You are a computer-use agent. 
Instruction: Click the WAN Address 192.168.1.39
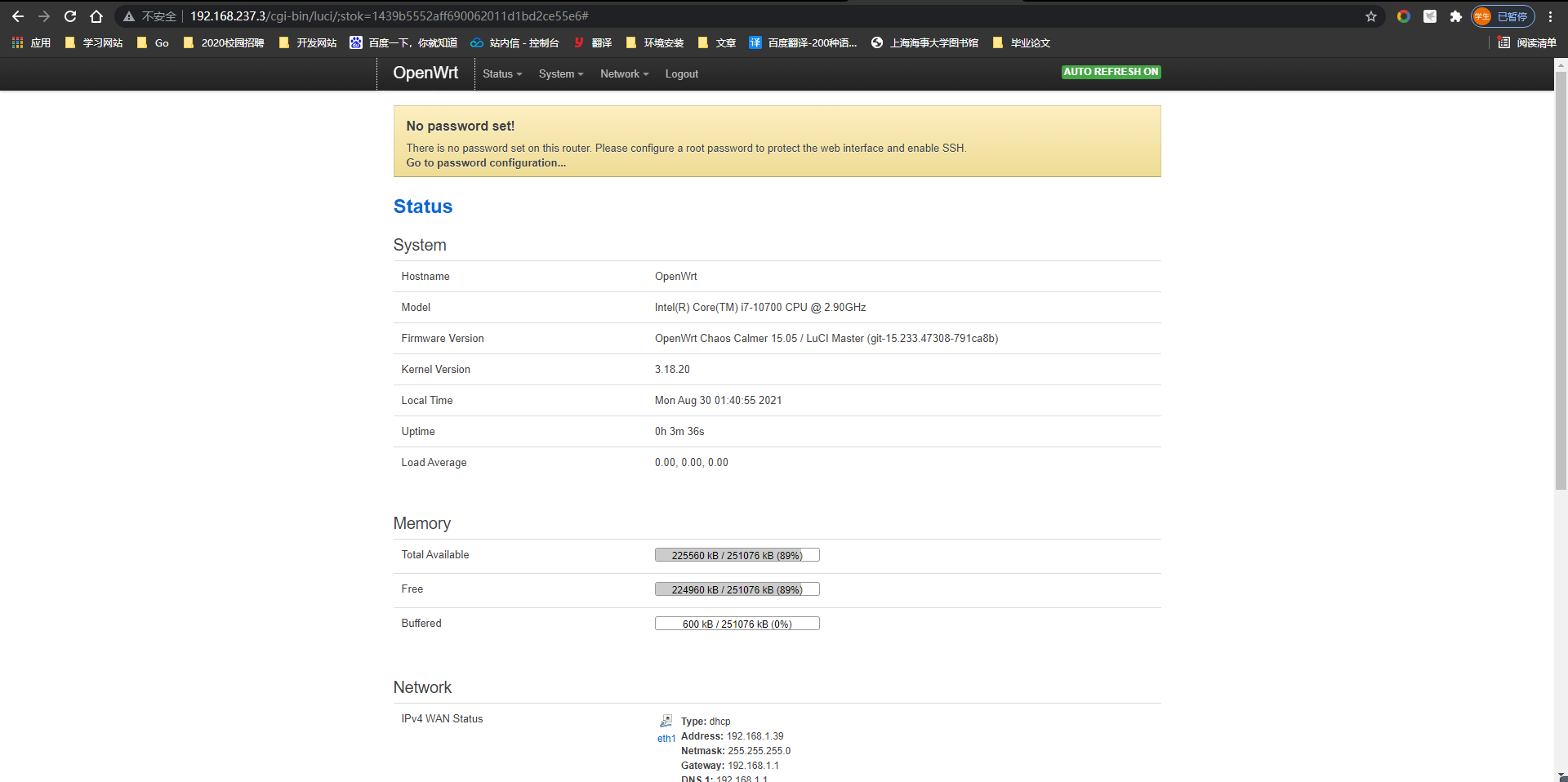(x=733, y=736)
